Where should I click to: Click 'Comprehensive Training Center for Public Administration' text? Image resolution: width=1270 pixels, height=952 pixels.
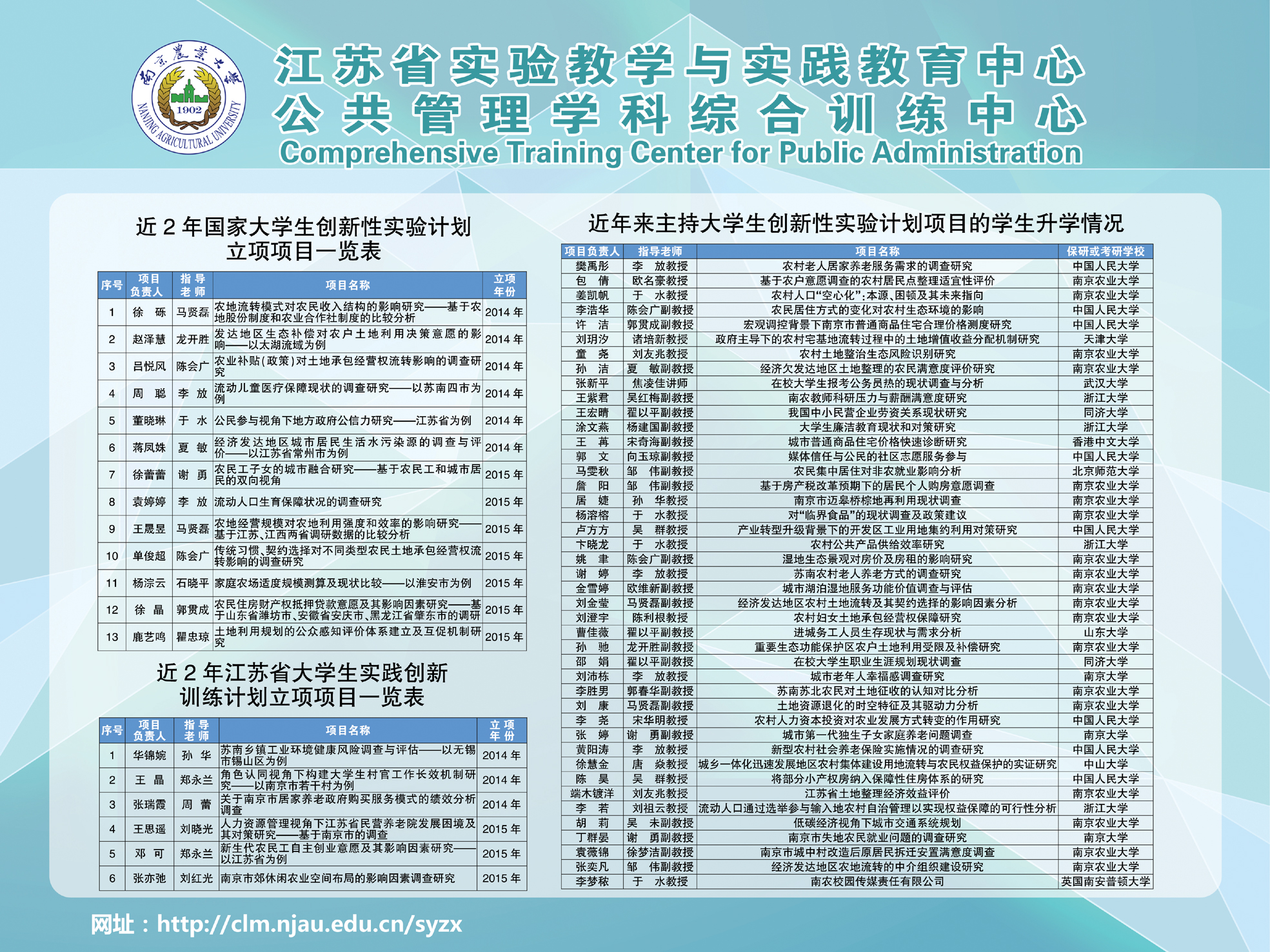click(x=680, y=153)
